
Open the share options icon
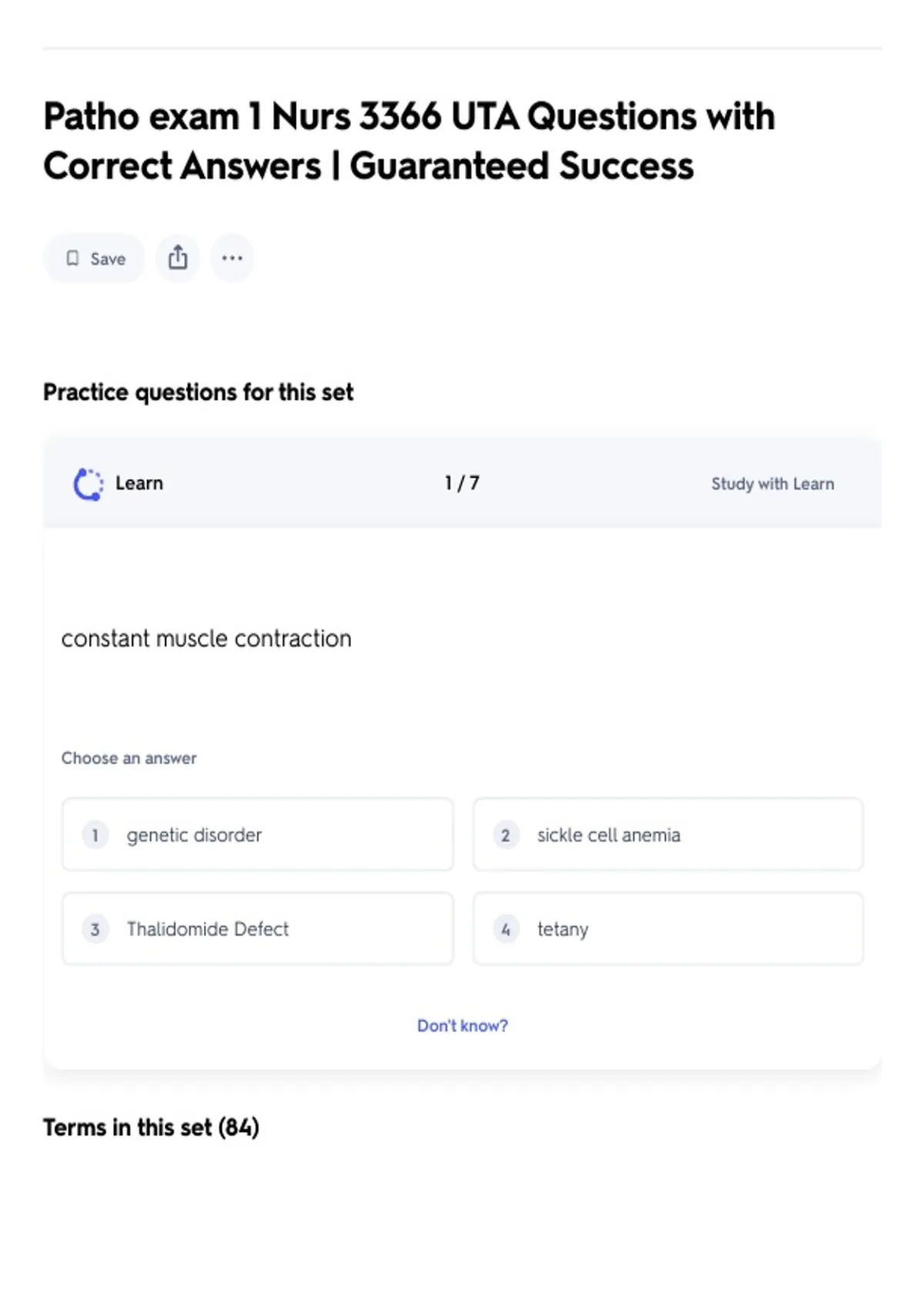pos(178,258)
